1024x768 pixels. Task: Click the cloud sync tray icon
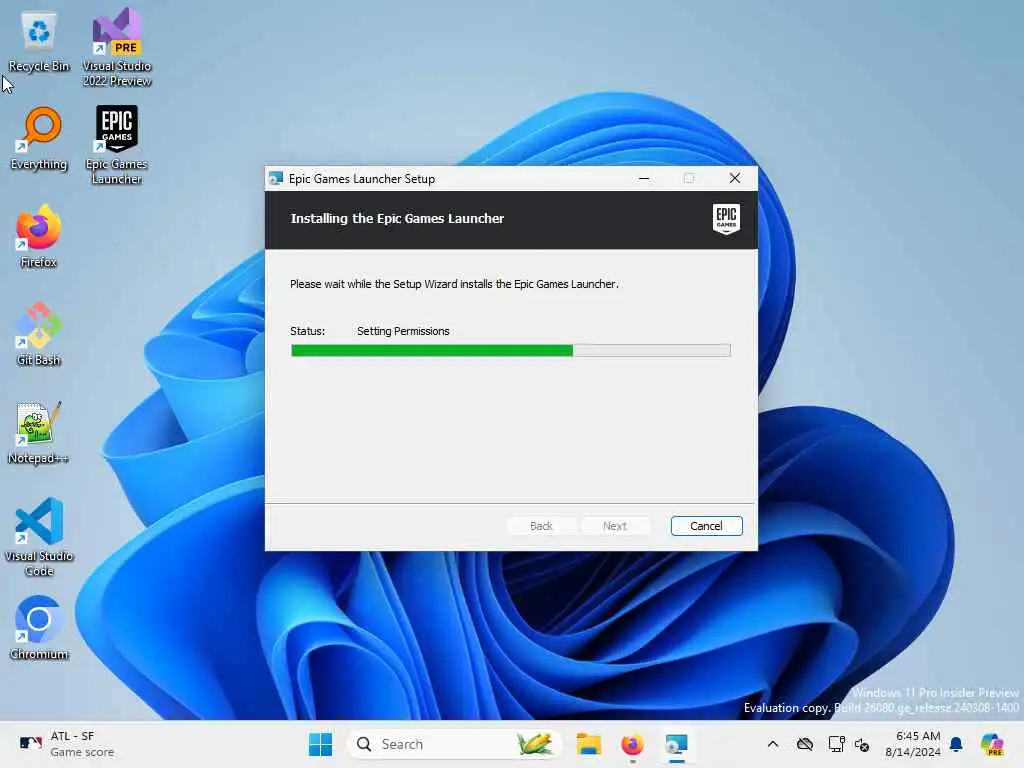805,744
